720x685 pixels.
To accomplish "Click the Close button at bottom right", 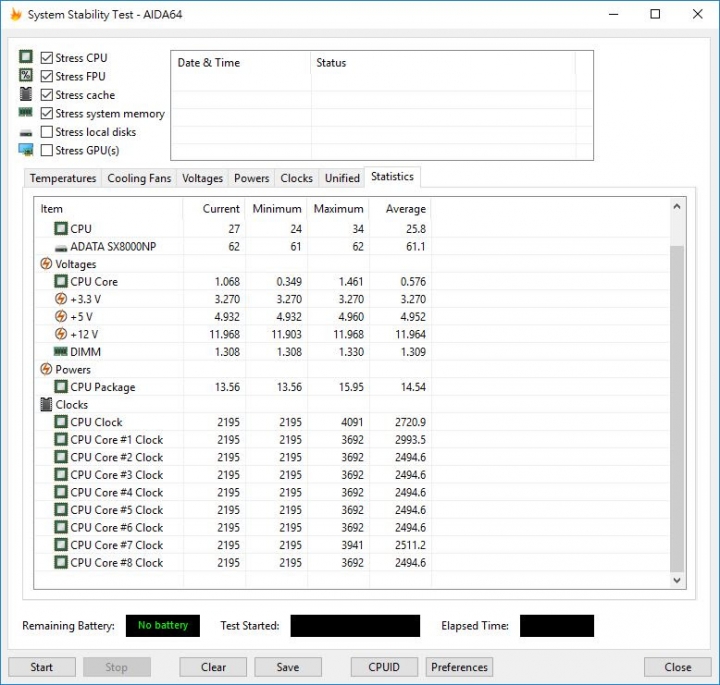I will pyautogui.click(x=678, y=667).
